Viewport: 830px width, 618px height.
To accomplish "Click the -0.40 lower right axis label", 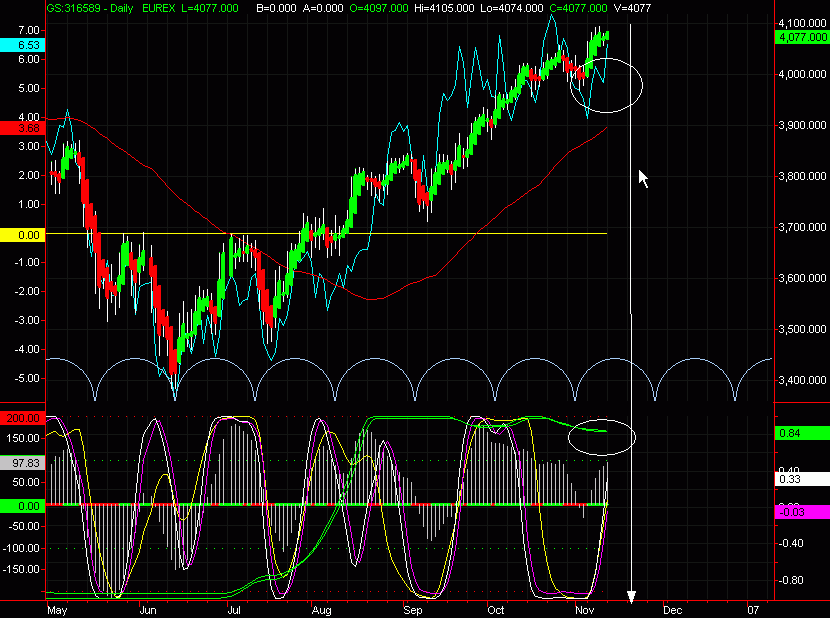I will [x=791, y=543].
